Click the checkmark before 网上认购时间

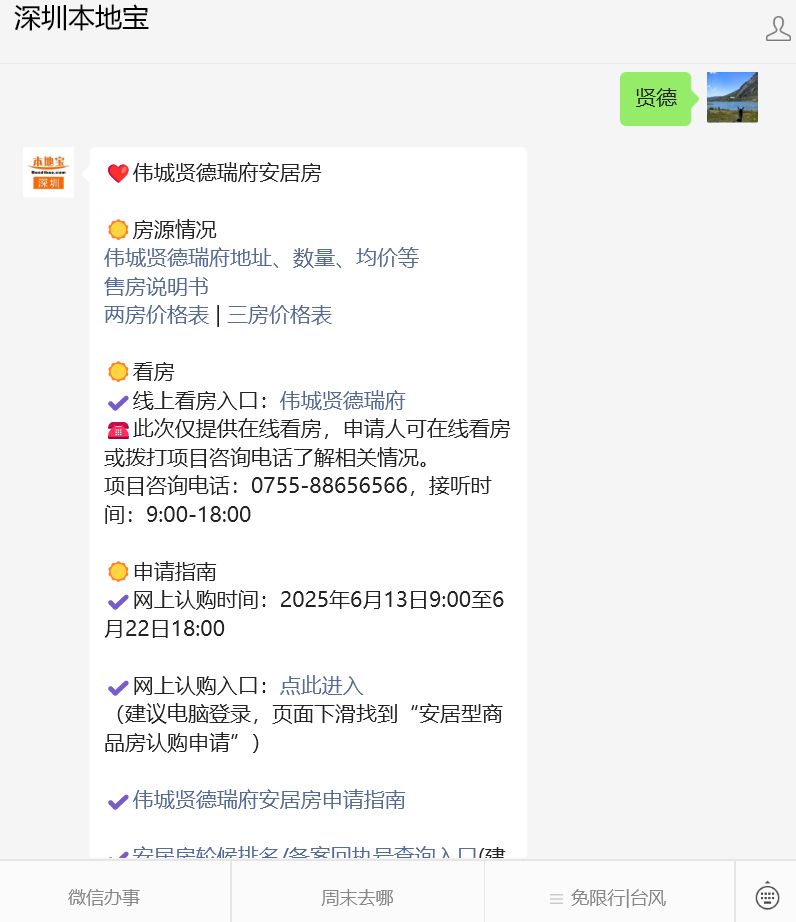coord(118,602)
